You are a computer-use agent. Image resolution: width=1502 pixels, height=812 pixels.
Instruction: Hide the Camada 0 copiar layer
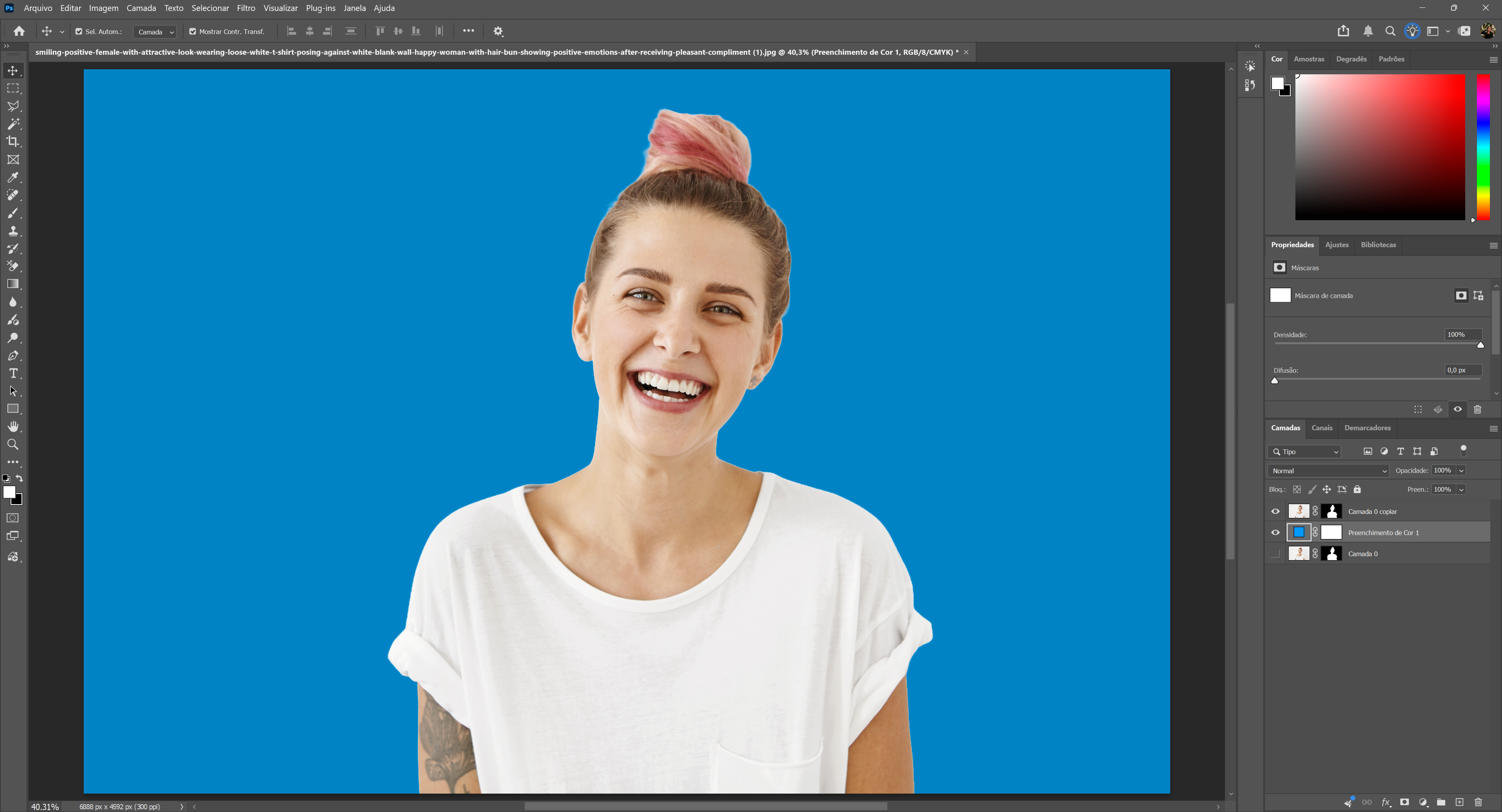pyautogui.click(x=1275, y=512)
